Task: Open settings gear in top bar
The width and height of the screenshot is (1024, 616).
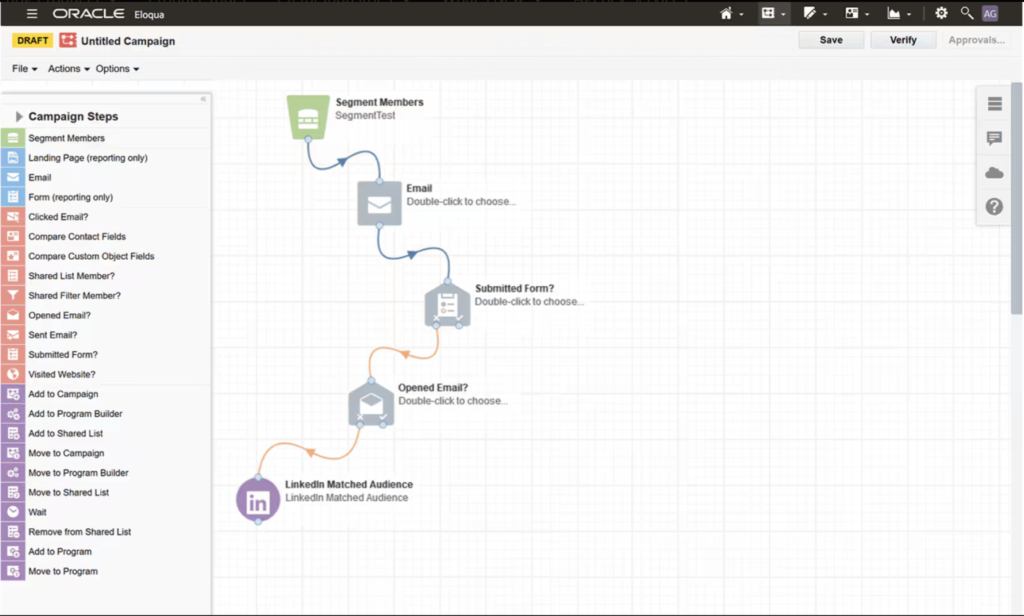Action: click(x=941, y=13)
